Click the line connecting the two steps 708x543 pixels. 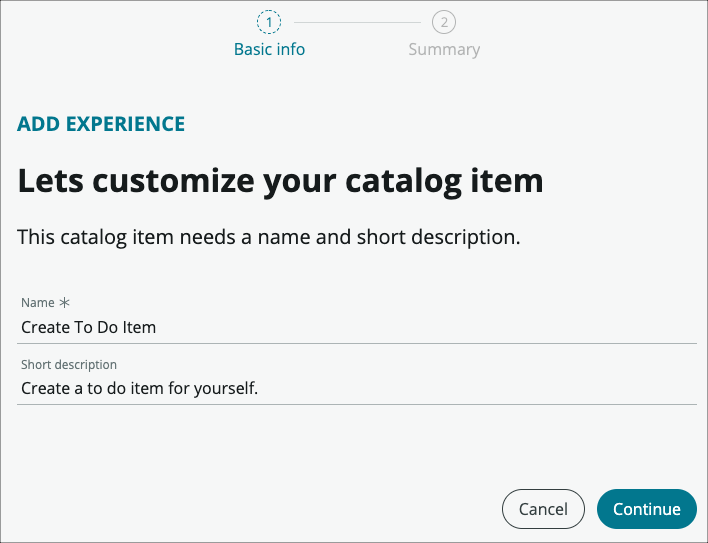pos(356,22)
